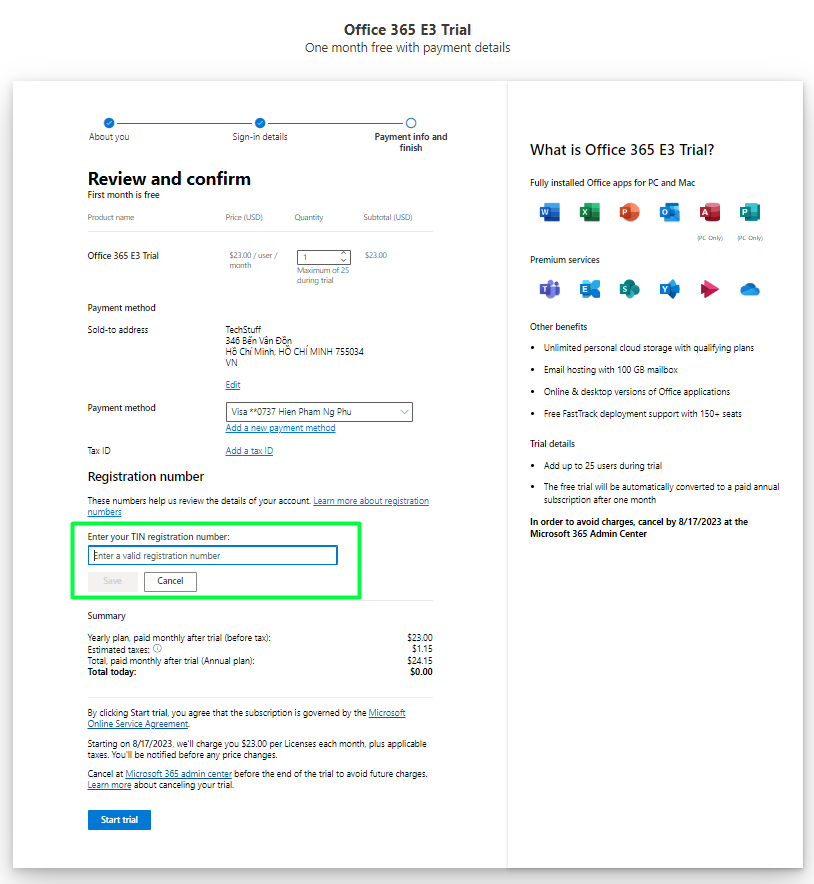Decrease quantity with the down arrow
Image resolution: width=814 pixels, height=884 pixels.
[x=344, y=260]
